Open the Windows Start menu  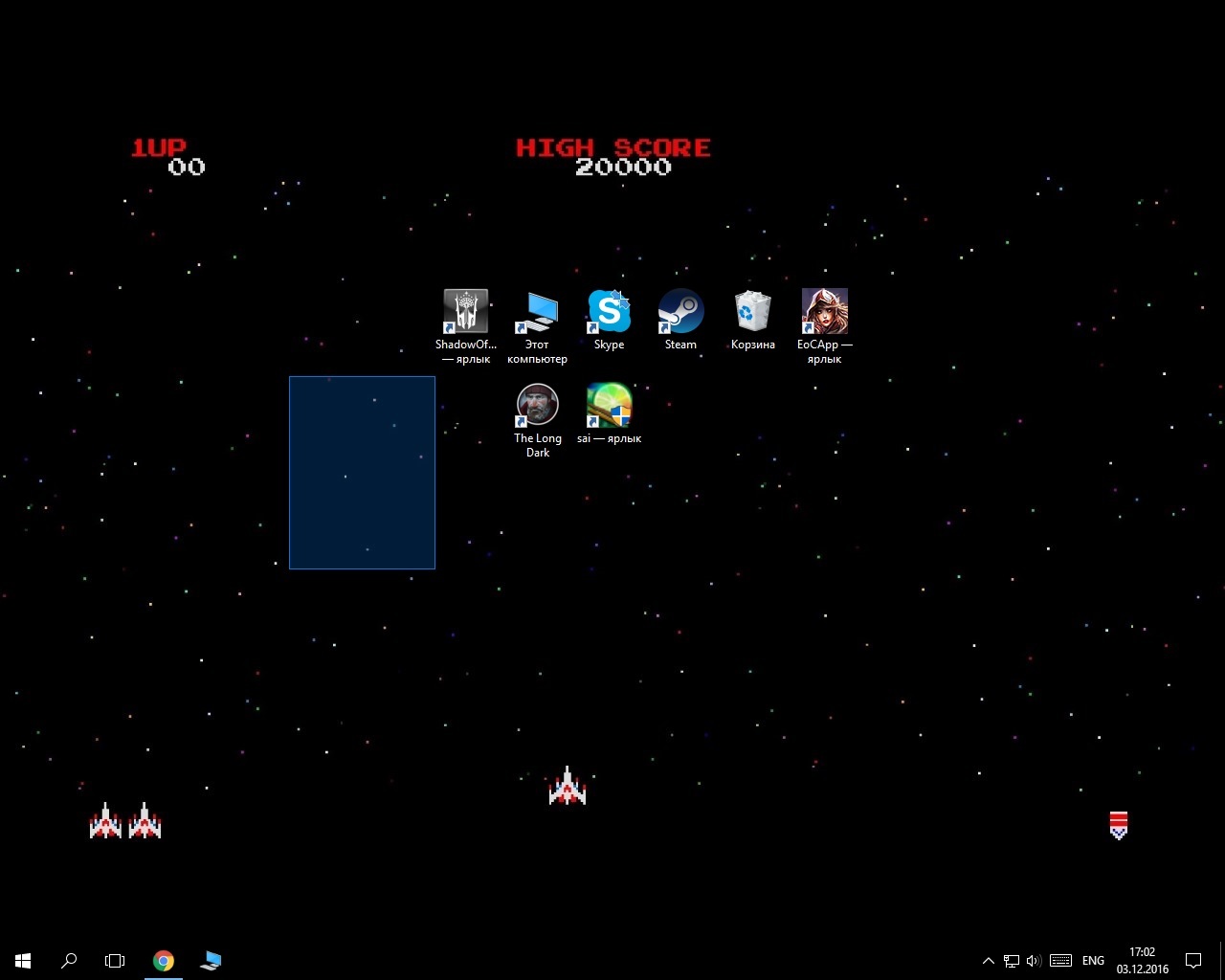(x=23, y=960)
